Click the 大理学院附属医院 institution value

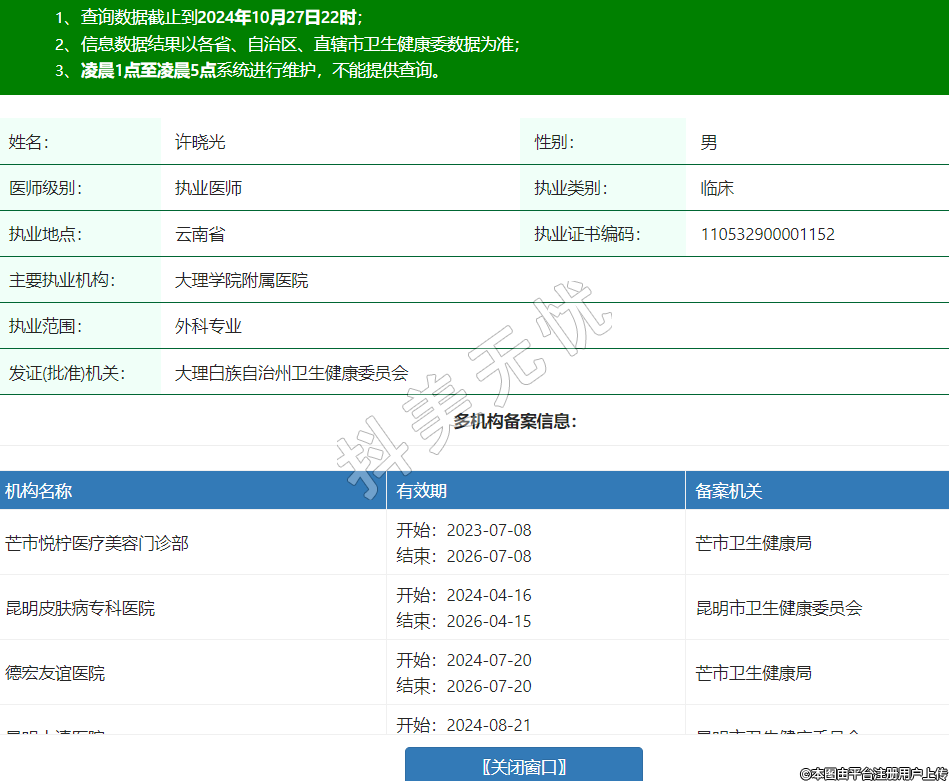click(241, 280)
